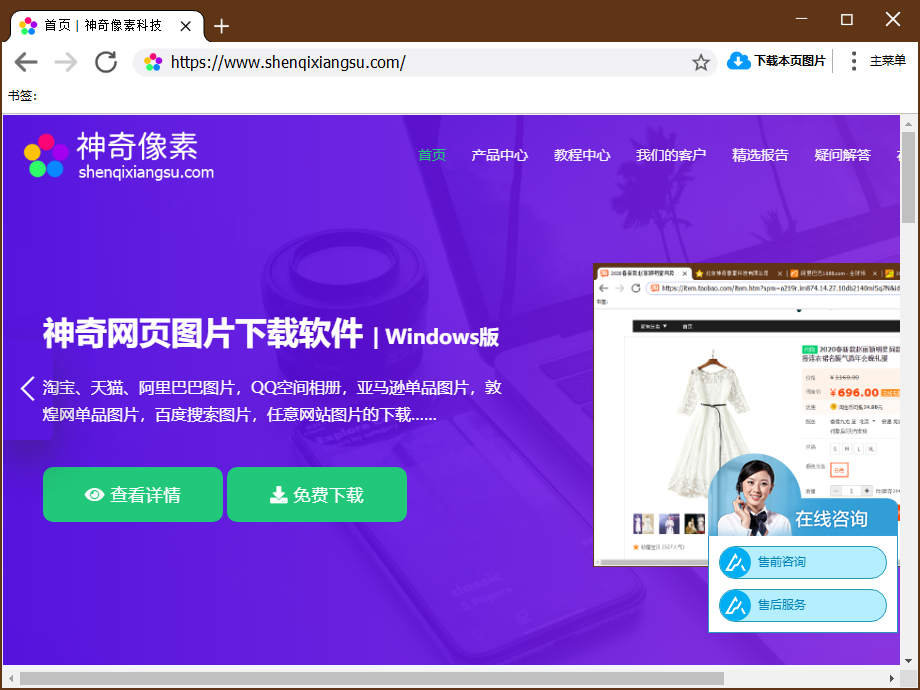
Task: Reload the current page
Action: click(x=106, y=61)
